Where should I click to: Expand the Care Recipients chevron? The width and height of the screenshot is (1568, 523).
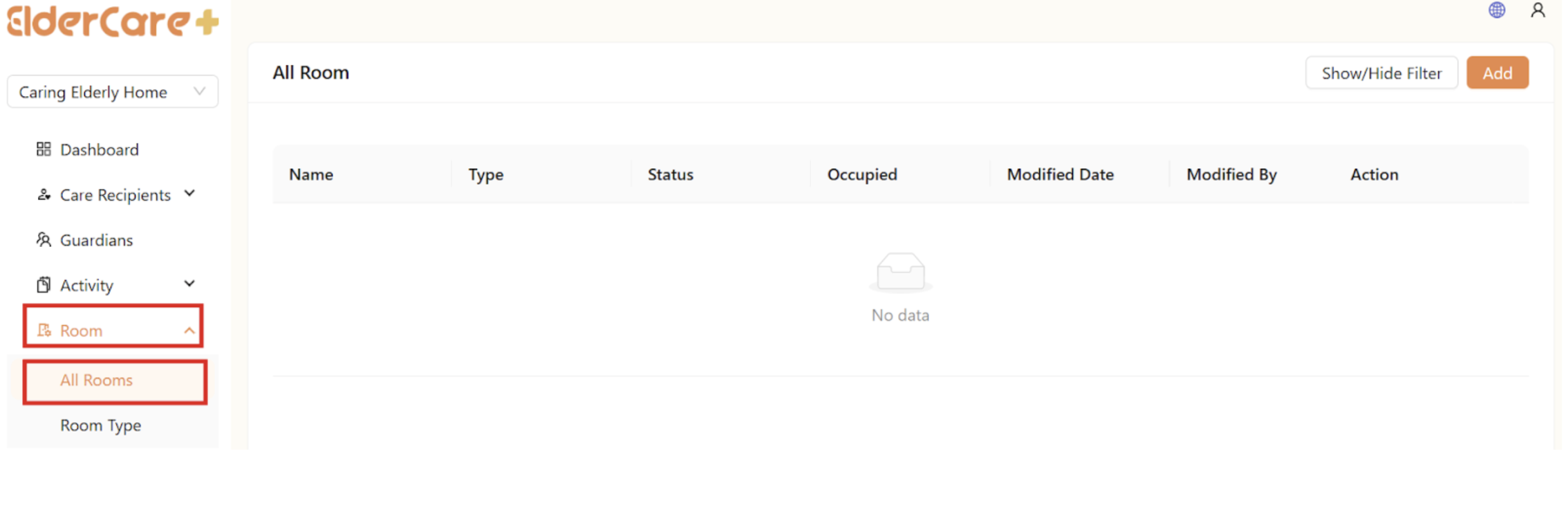click(189, 194)
